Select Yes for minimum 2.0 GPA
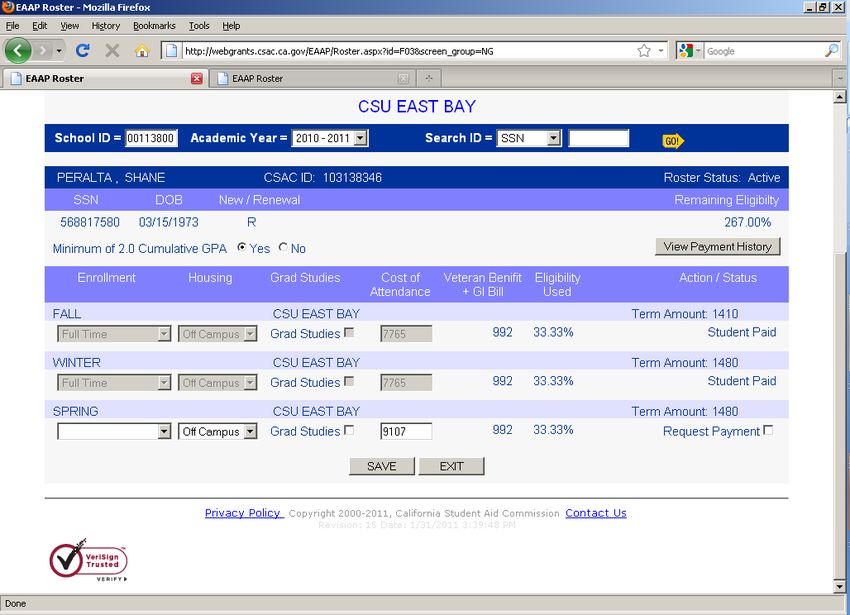850x615 pixels. 242,247
